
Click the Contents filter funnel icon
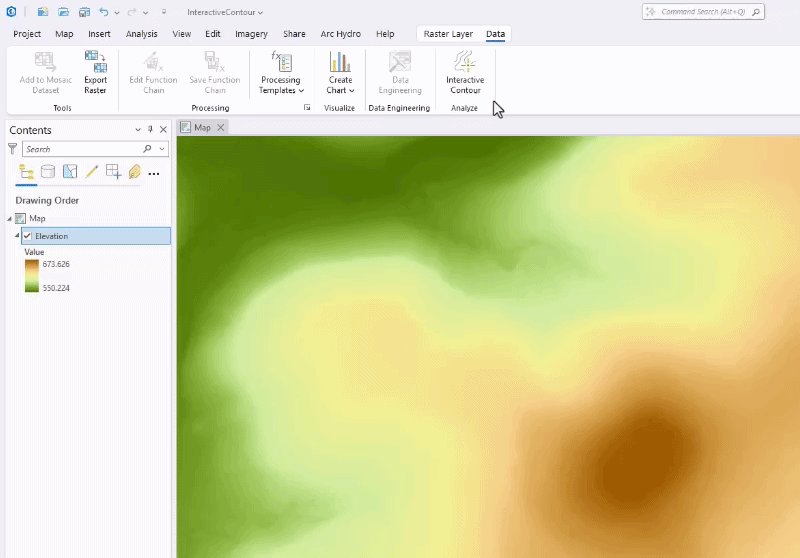click(13, 148)
